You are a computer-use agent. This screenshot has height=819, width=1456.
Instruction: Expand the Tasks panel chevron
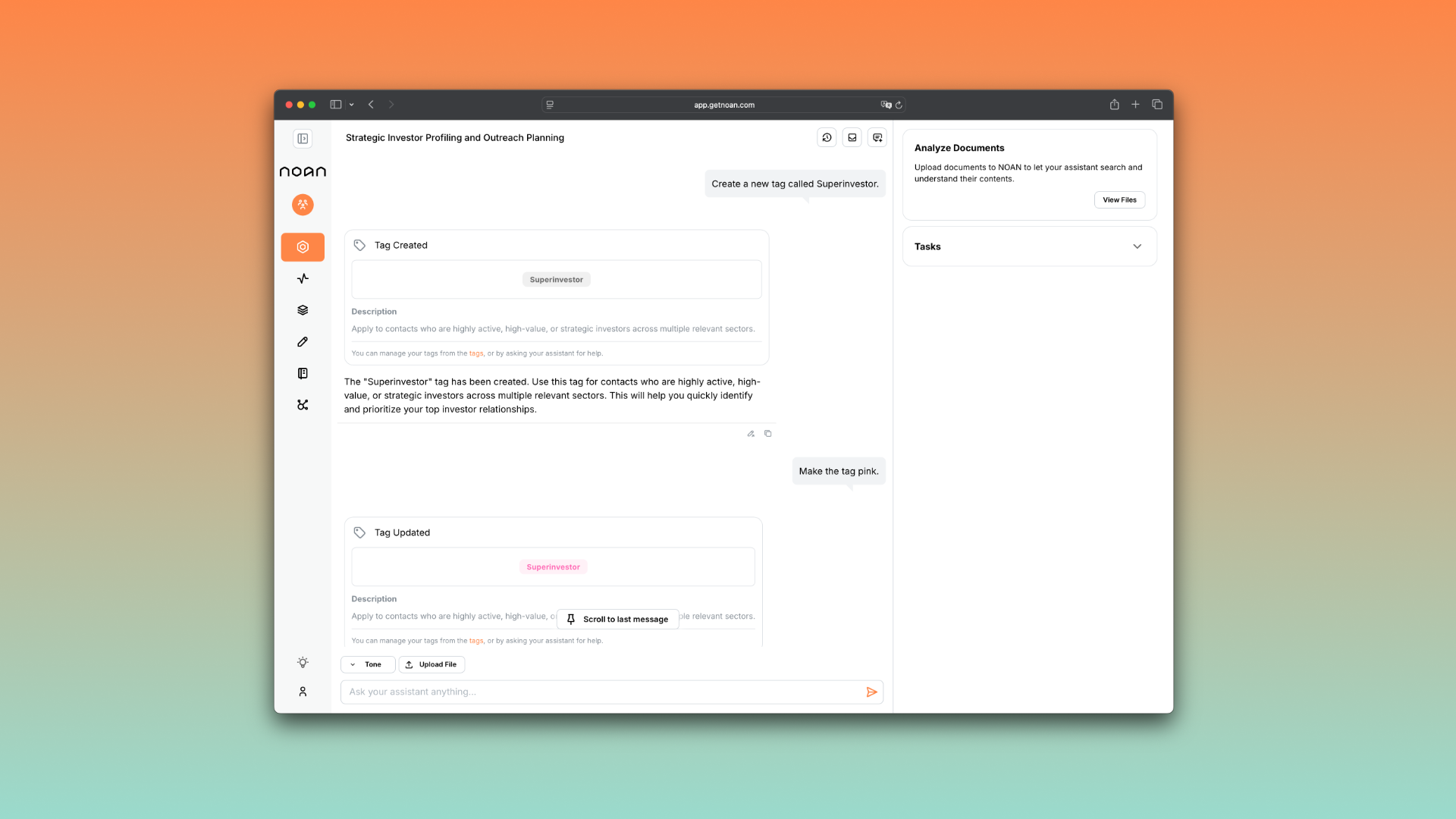(1137, 246)
